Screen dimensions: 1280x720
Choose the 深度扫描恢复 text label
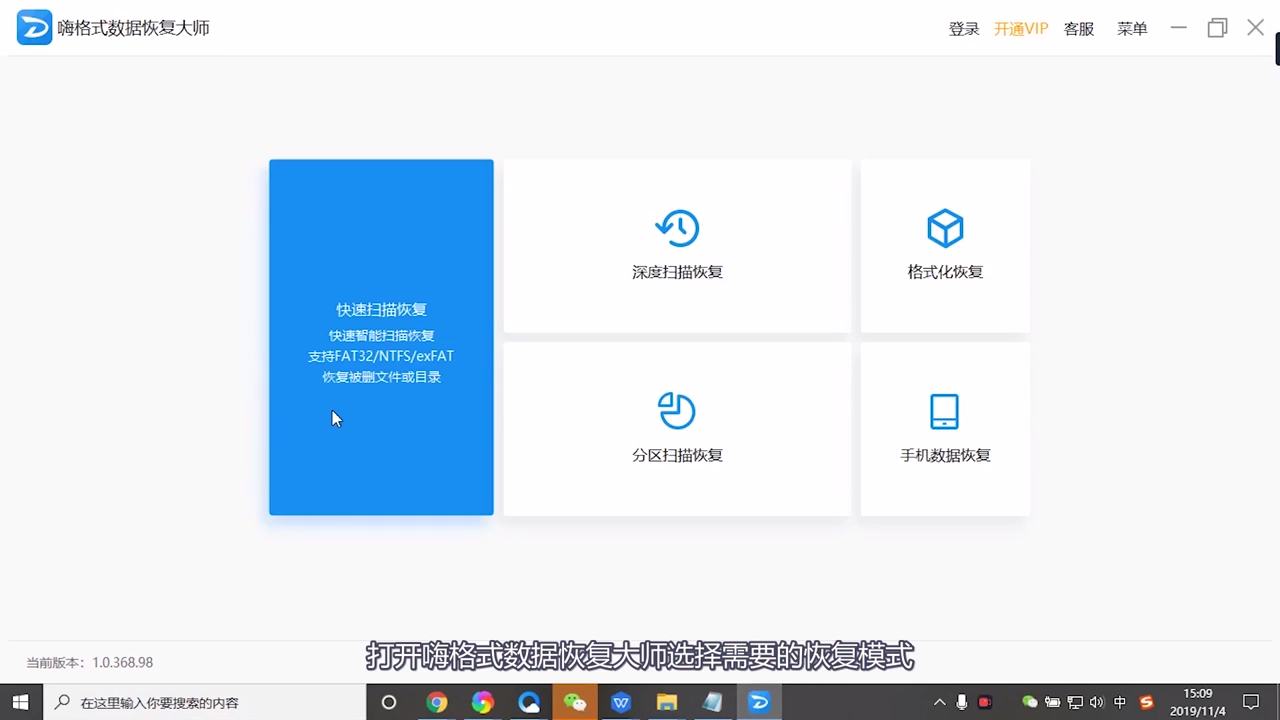point(677,272)
